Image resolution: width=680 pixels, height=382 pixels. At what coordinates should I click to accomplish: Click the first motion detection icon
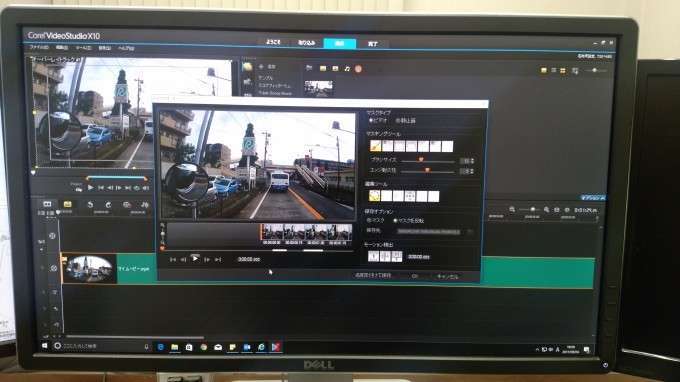[373, 257]
